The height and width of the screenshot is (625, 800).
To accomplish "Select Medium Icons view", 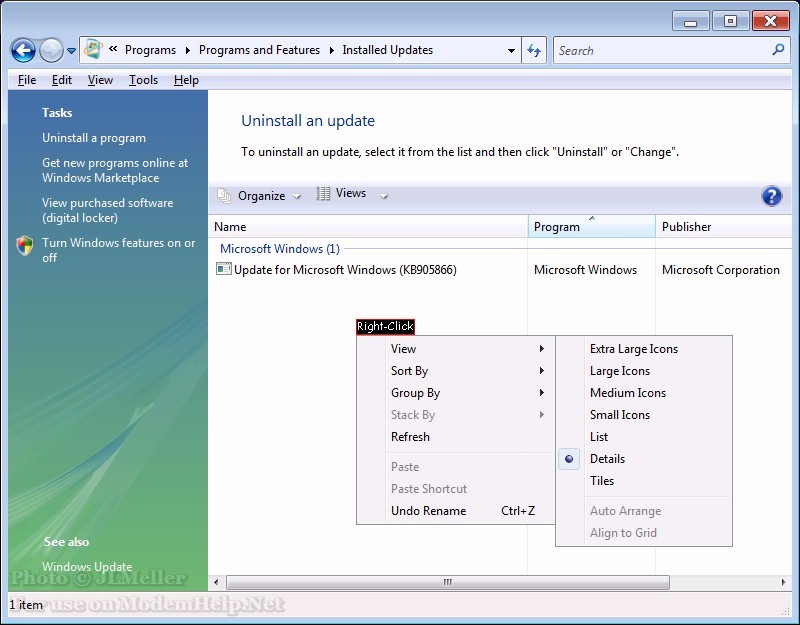I will (x=644, y=393).
